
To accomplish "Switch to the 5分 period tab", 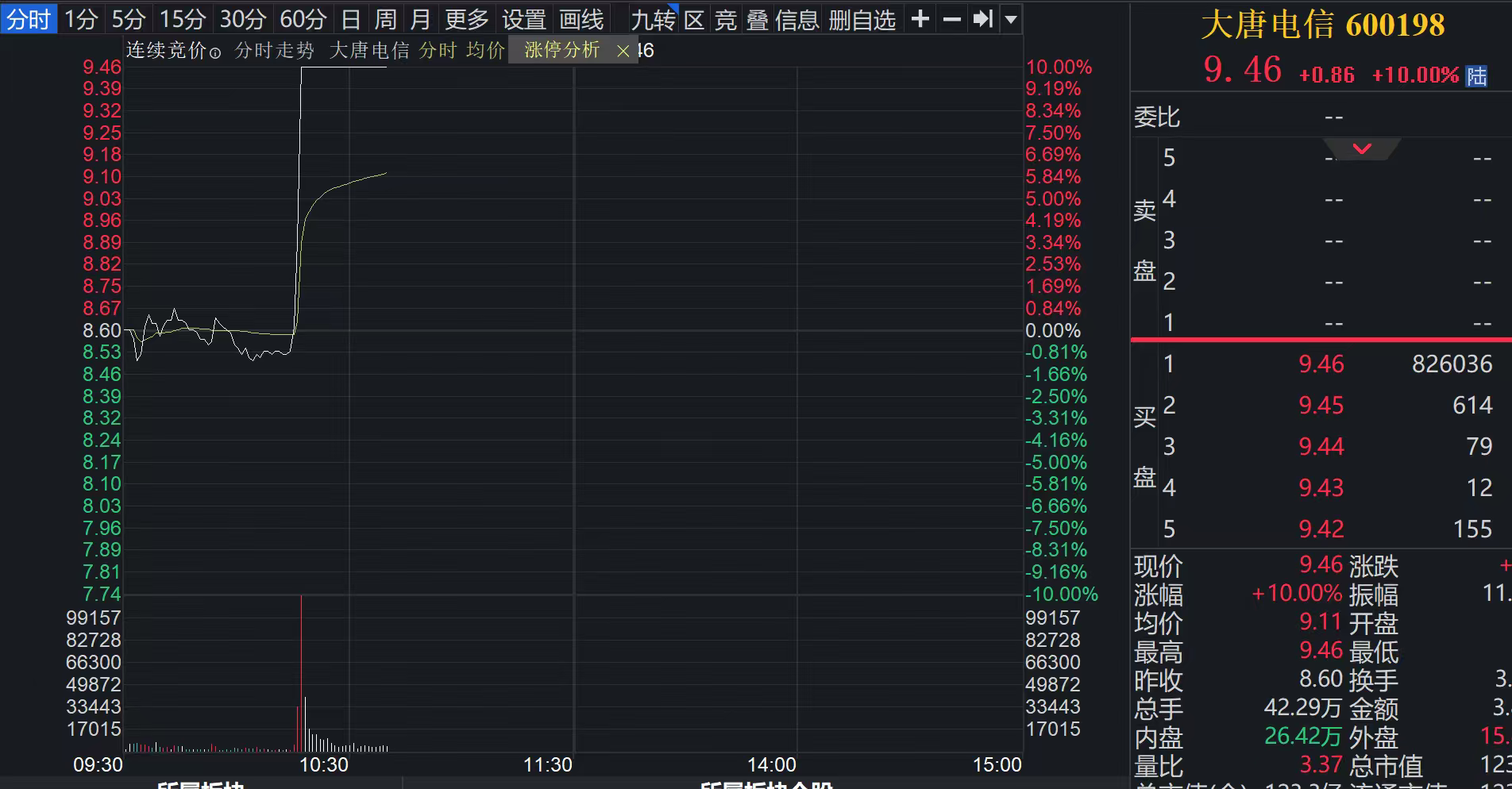I will pyautogui.click(x=129, y=19).
